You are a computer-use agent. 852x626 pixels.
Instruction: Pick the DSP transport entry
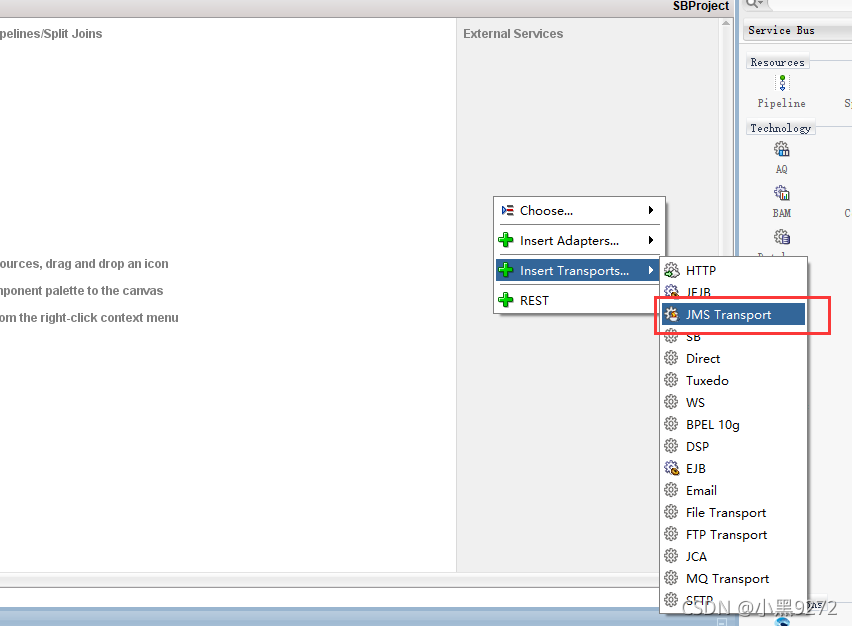point(732,447)
